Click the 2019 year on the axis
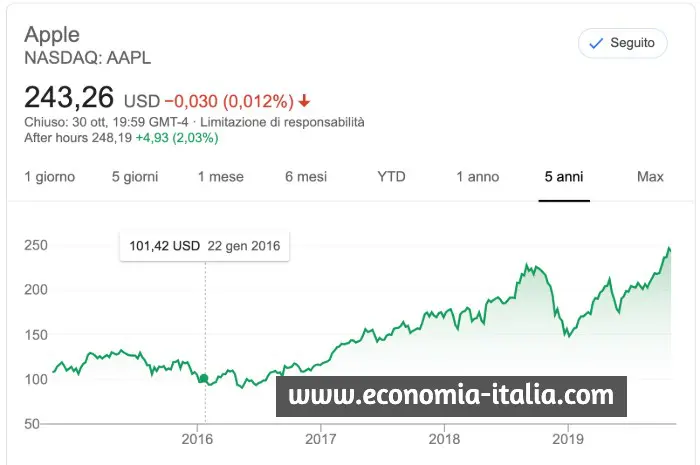Screen dimensions: 700x465 [567, 438]
